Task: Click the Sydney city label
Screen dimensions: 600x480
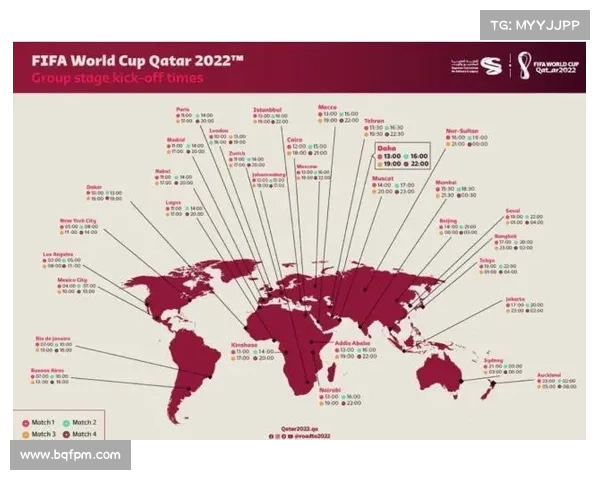Action: pyautogui.click(x=493, y=361)
